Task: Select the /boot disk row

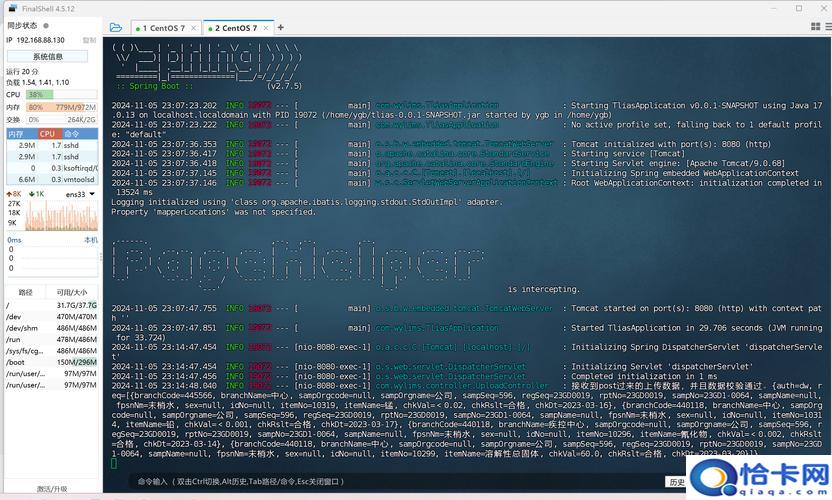Action: pos(51,363)
